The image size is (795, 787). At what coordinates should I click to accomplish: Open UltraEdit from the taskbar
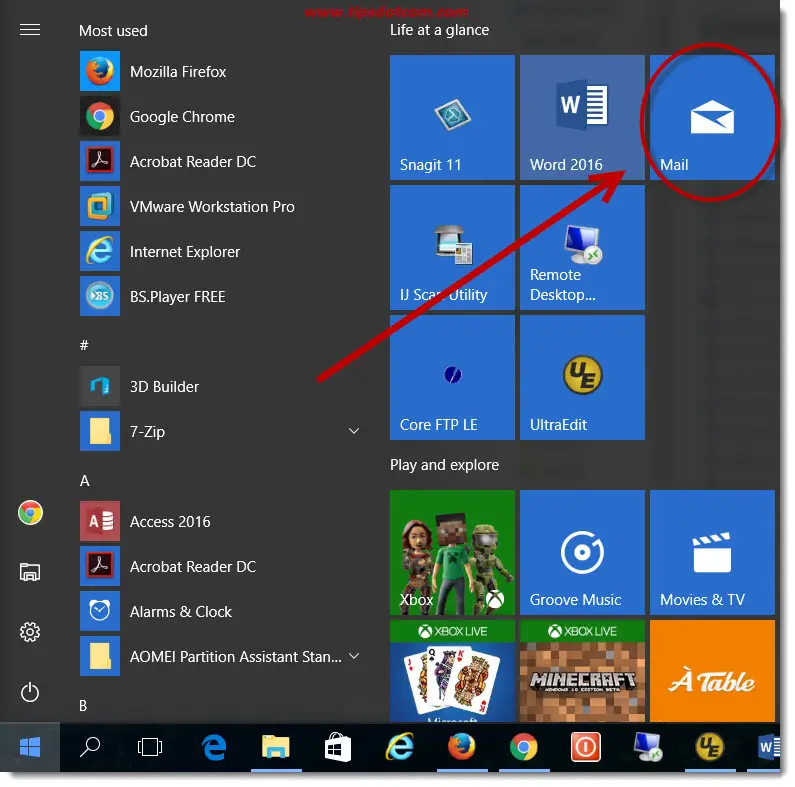click(709, 747)
